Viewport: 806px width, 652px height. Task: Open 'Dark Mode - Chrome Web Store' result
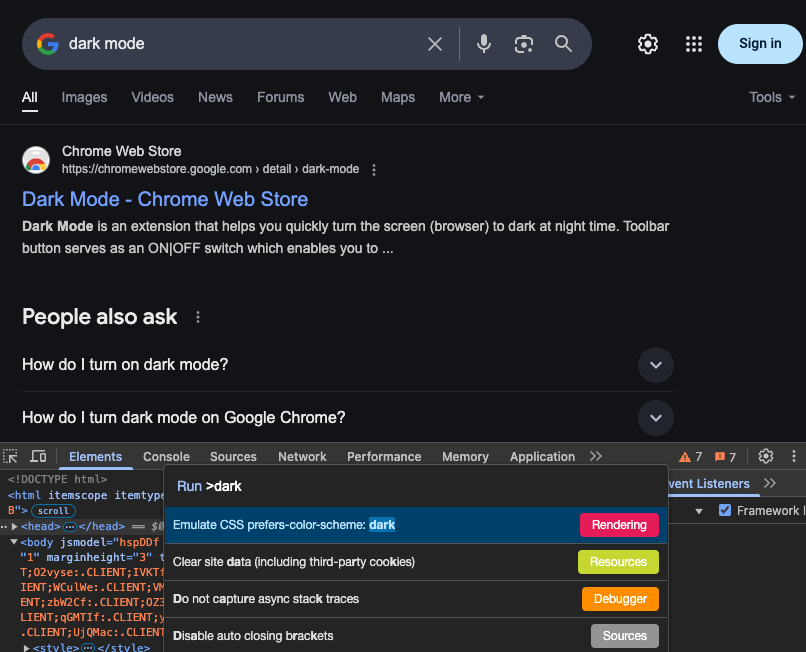[165, 200]
